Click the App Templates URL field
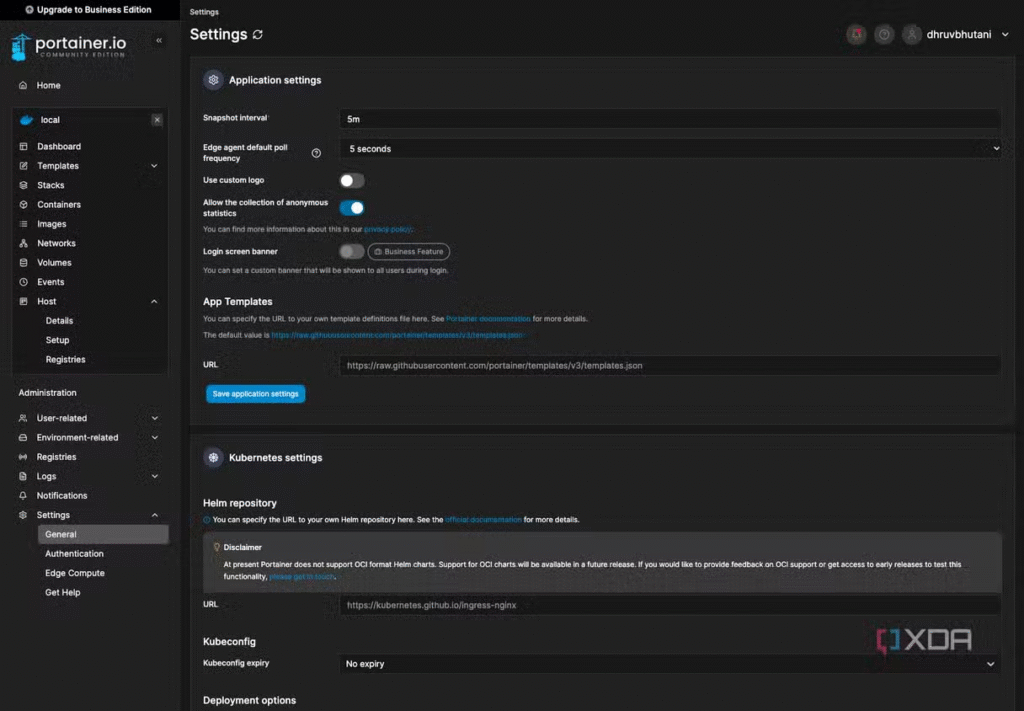 669,366
